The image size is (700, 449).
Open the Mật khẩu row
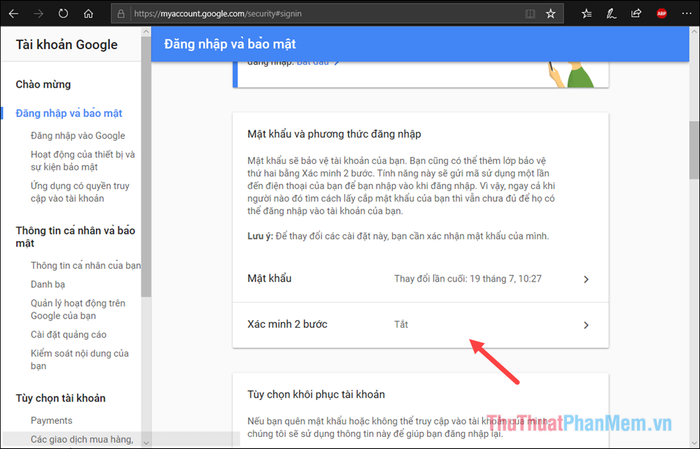click(x=421, y=279)
